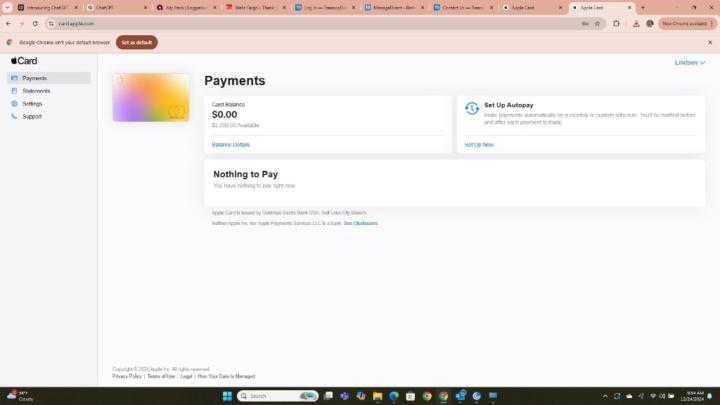Open the See Disclosures link
The height and width of the screenshot is (405, 720).
(360, 223)
